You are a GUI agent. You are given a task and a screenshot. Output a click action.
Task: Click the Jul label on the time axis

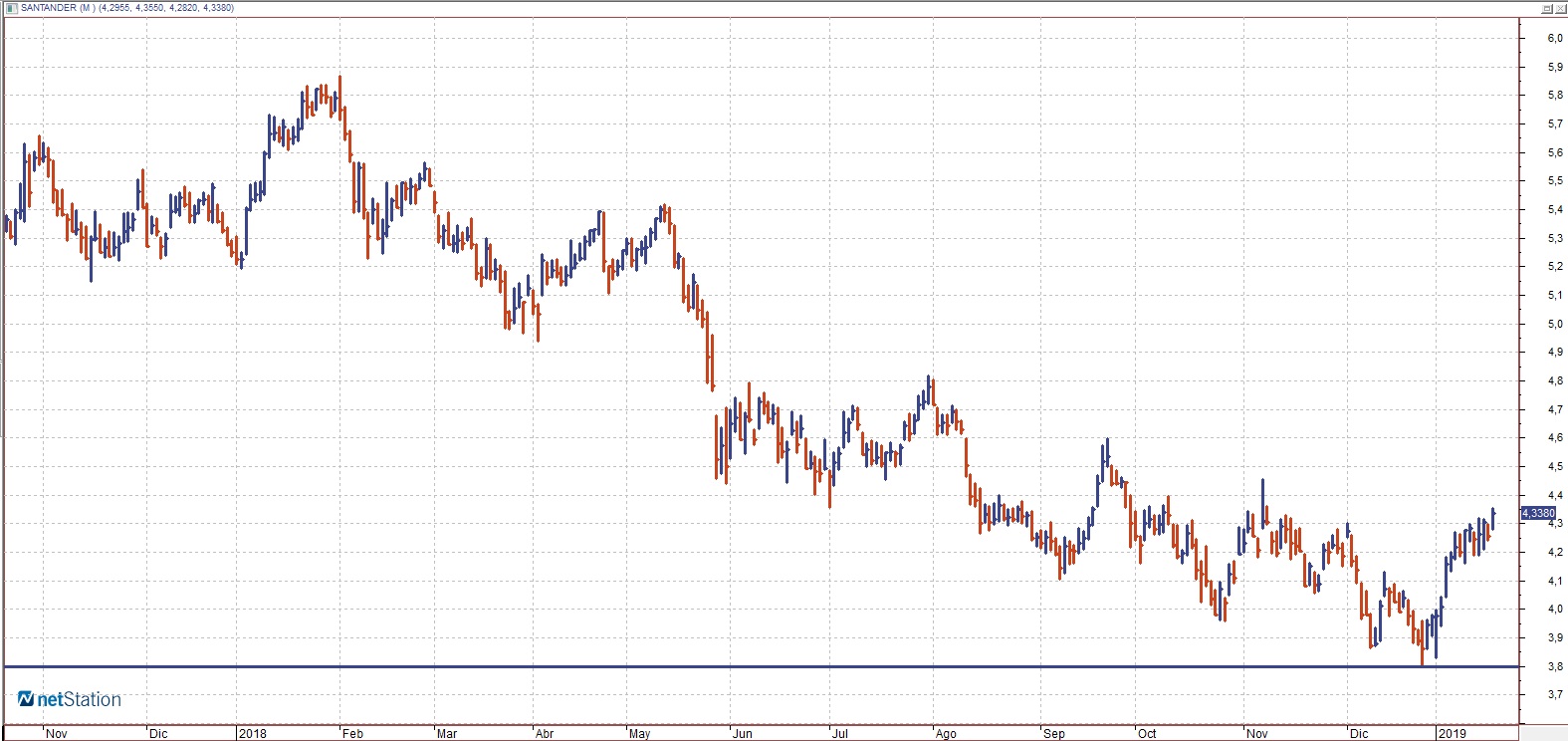[x=840, y=734]
